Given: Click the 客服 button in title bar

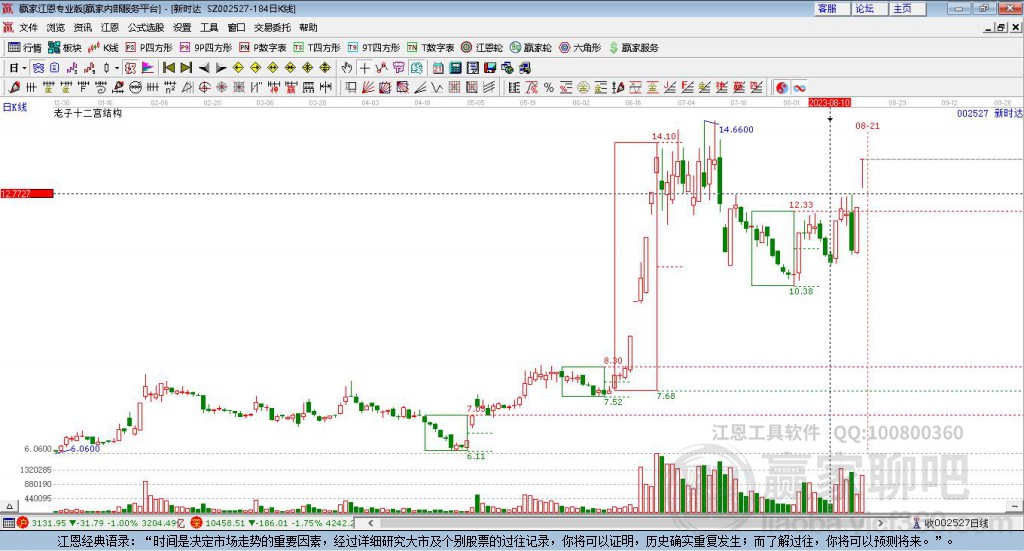Looking at the screenshot, I should click(x=831, y=8).
